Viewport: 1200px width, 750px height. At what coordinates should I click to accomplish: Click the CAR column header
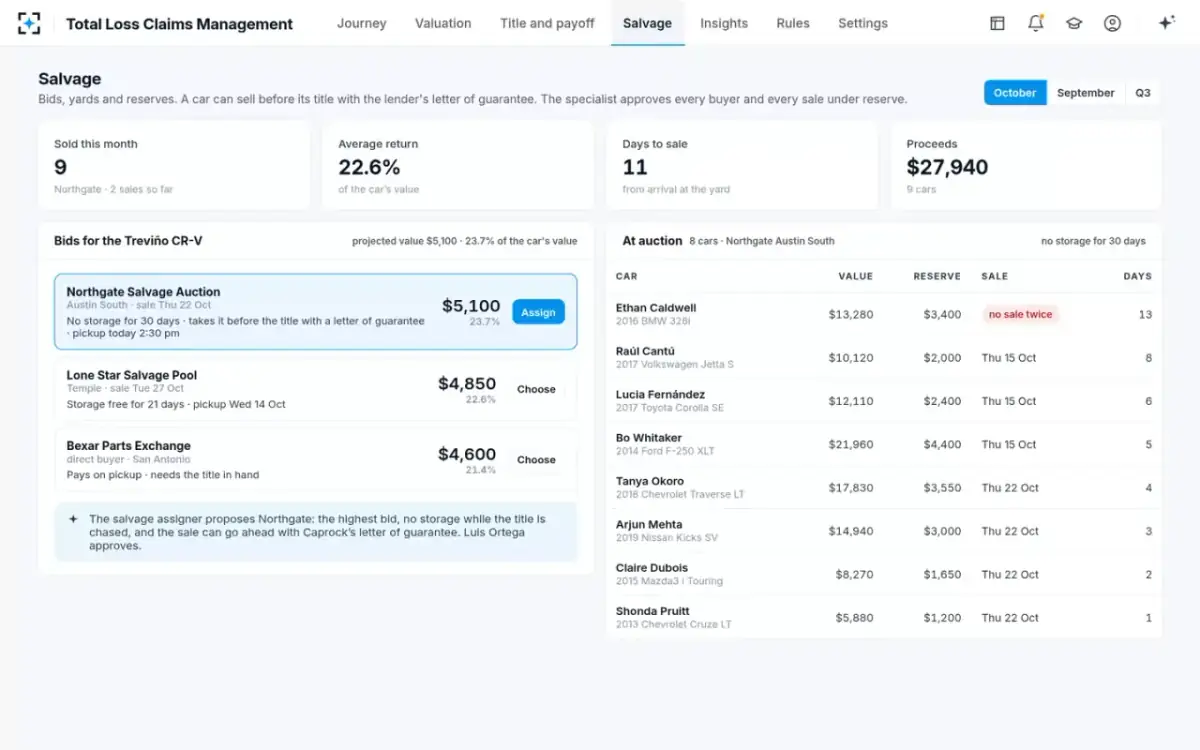(627, 276)
